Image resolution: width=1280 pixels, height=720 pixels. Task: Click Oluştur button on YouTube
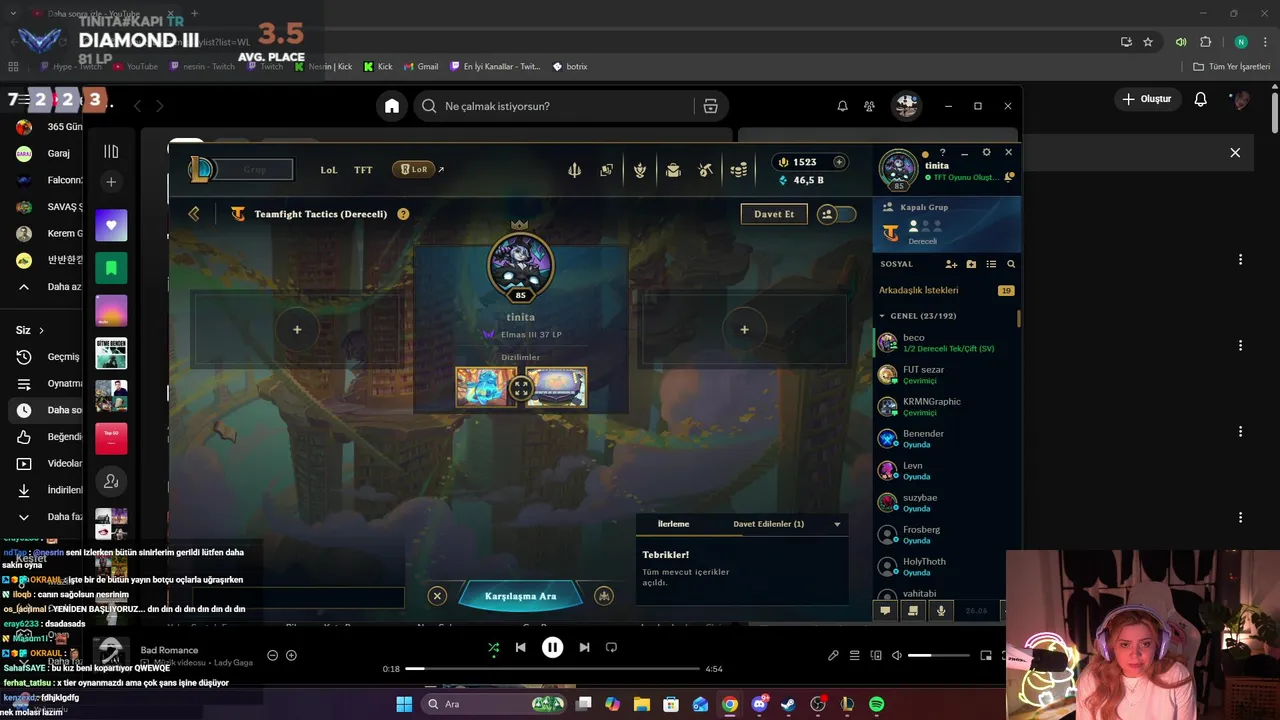click(1146, 99)
